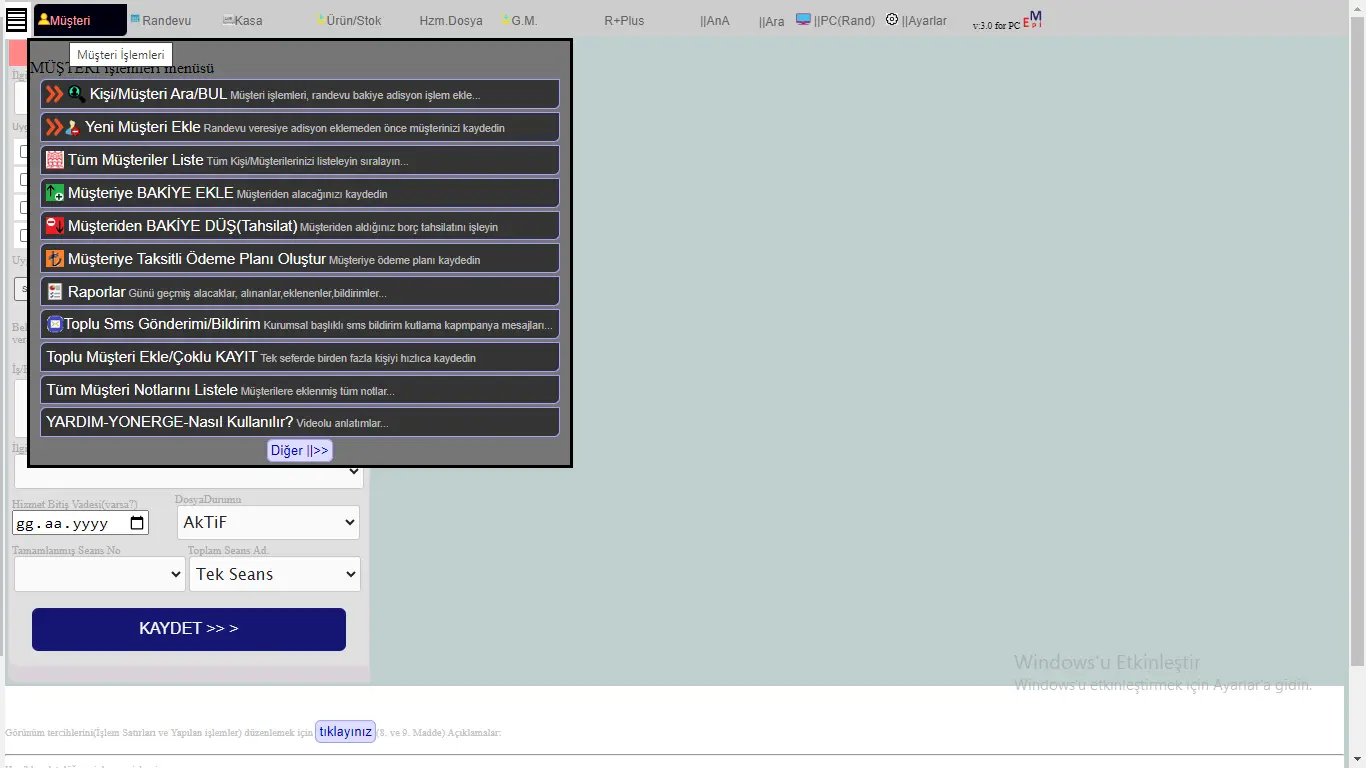1366x768 pixels.
Task: Open the hamburger menu icon
Action: [x=16, y=20]
